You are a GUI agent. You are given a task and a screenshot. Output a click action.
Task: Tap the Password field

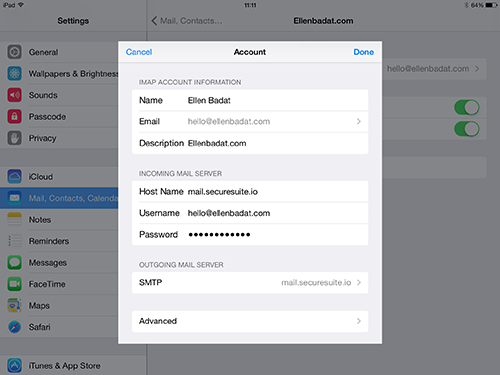250,234
